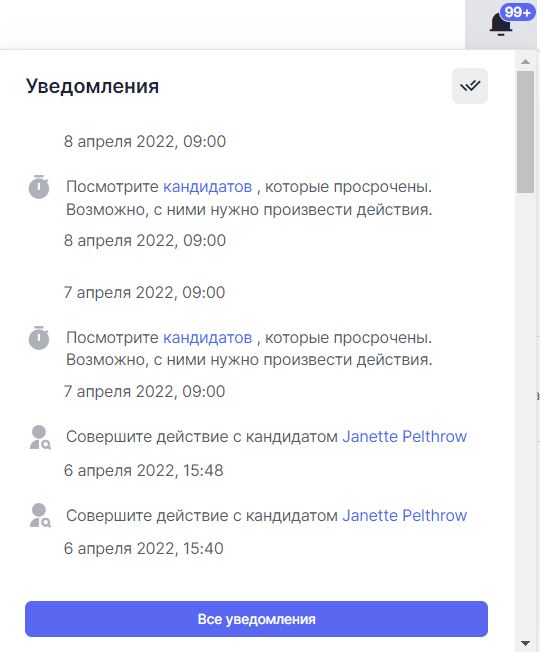Click the Уведомления panel heading
This screenshot has width=540, height=652.
click(x=92, y=86)
